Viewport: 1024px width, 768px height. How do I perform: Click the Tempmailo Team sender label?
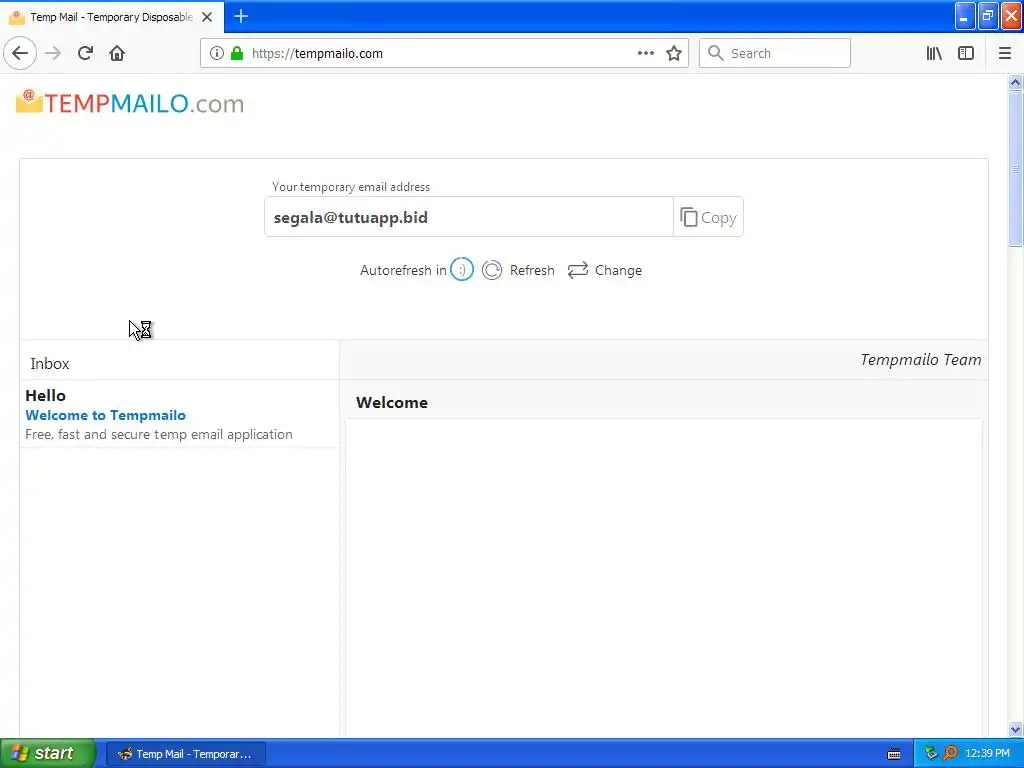click(x=920, y=360)
